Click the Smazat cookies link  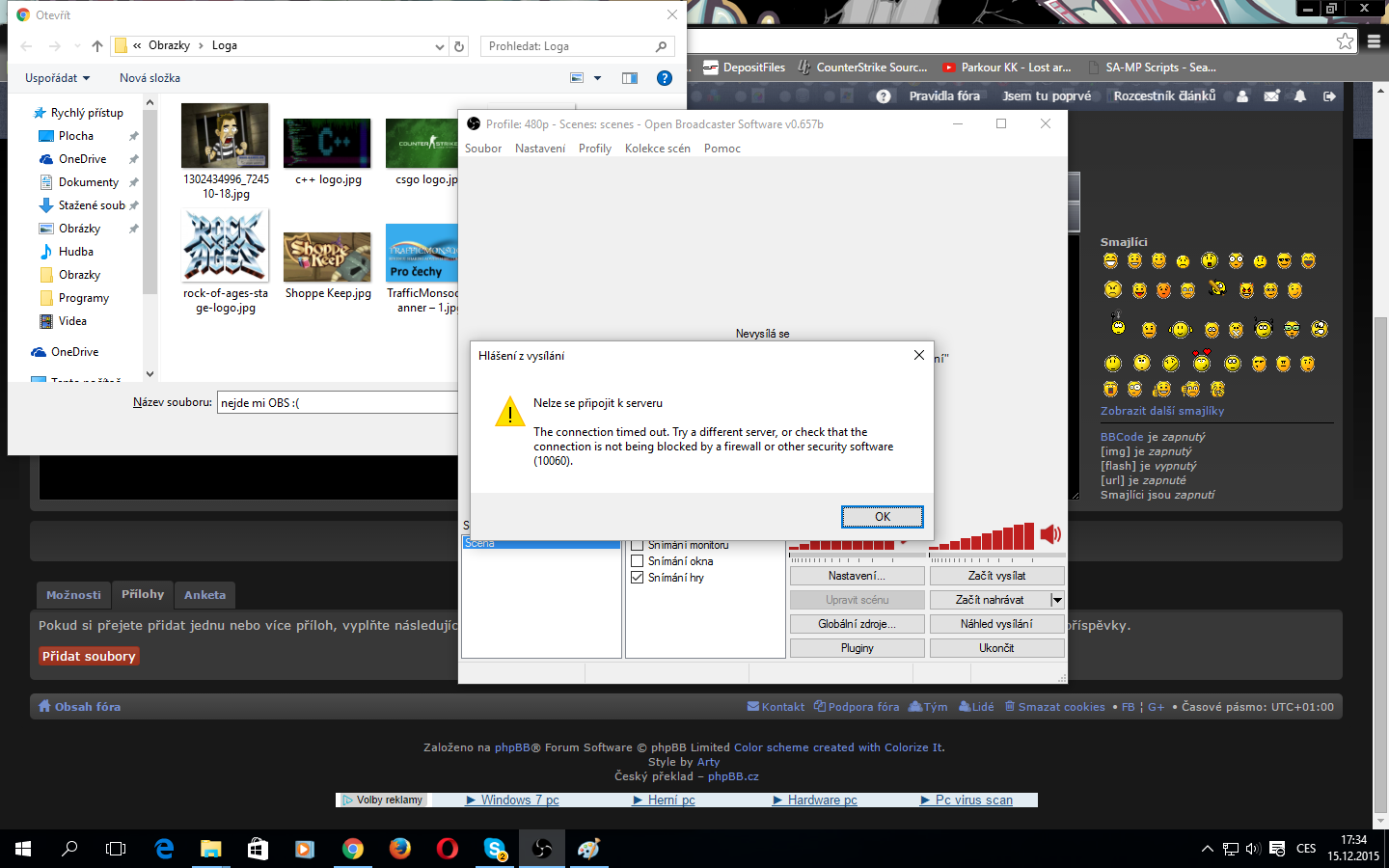(1055, 707)
